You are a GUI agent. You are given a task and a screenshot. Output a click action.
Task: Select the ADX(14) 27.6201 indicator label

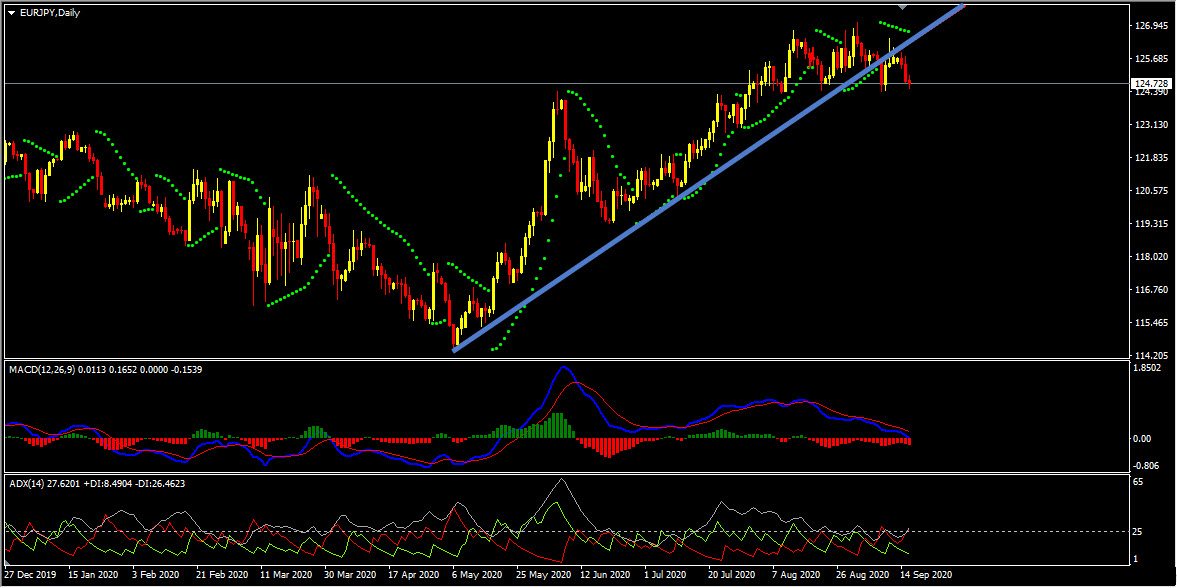[x=43, y=484]
